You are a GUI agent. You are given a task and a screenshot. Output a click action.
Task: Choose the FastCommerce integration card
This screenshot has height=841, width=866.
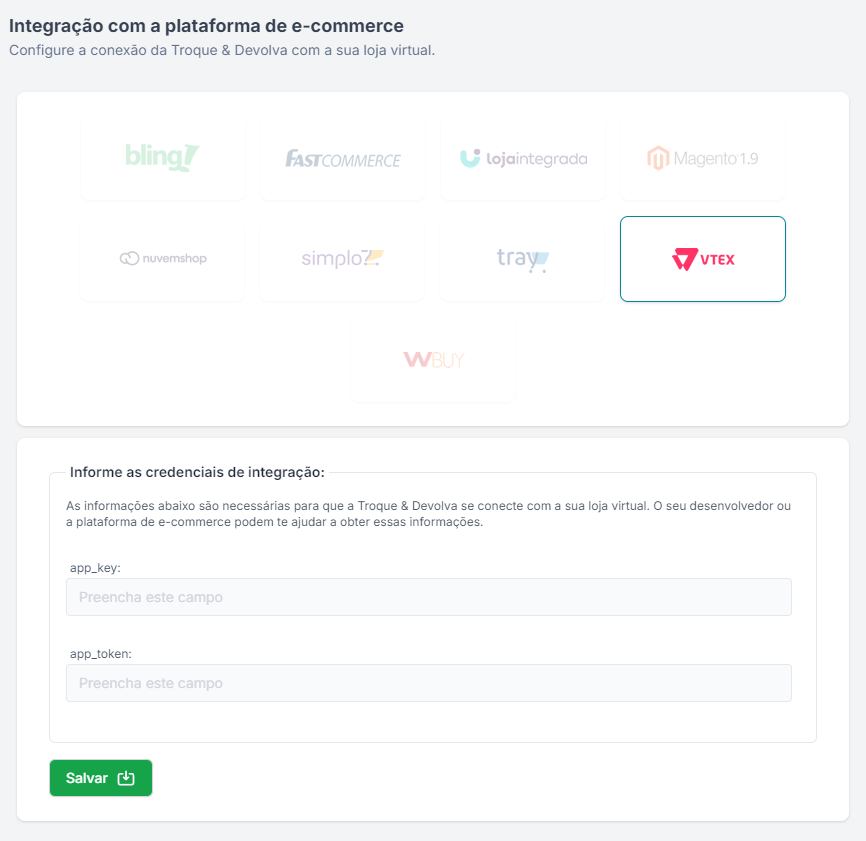[343, 158]
